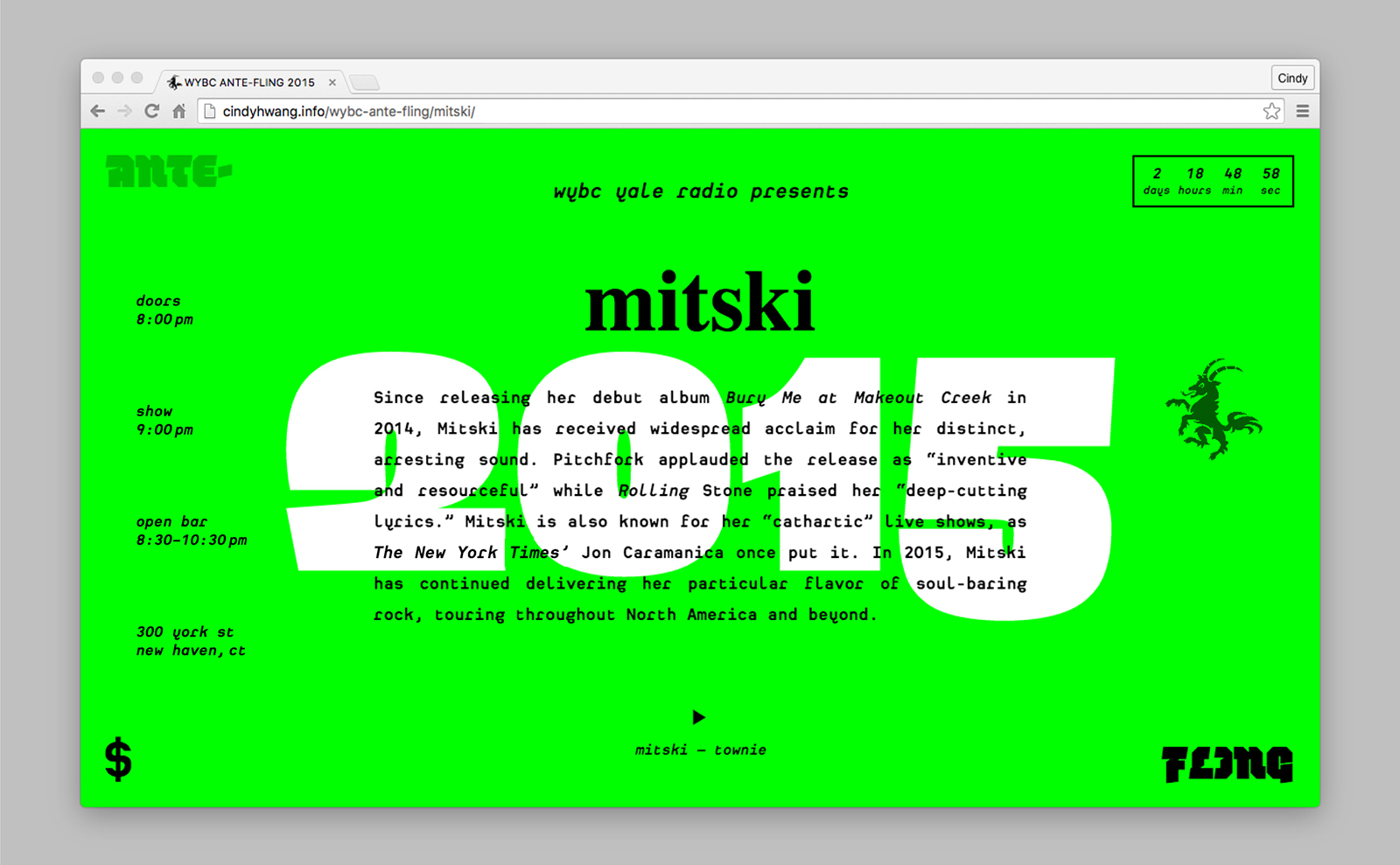Click the FLING logo
The height and width of the screenshot is (865, 1400).
[1227, 764]
